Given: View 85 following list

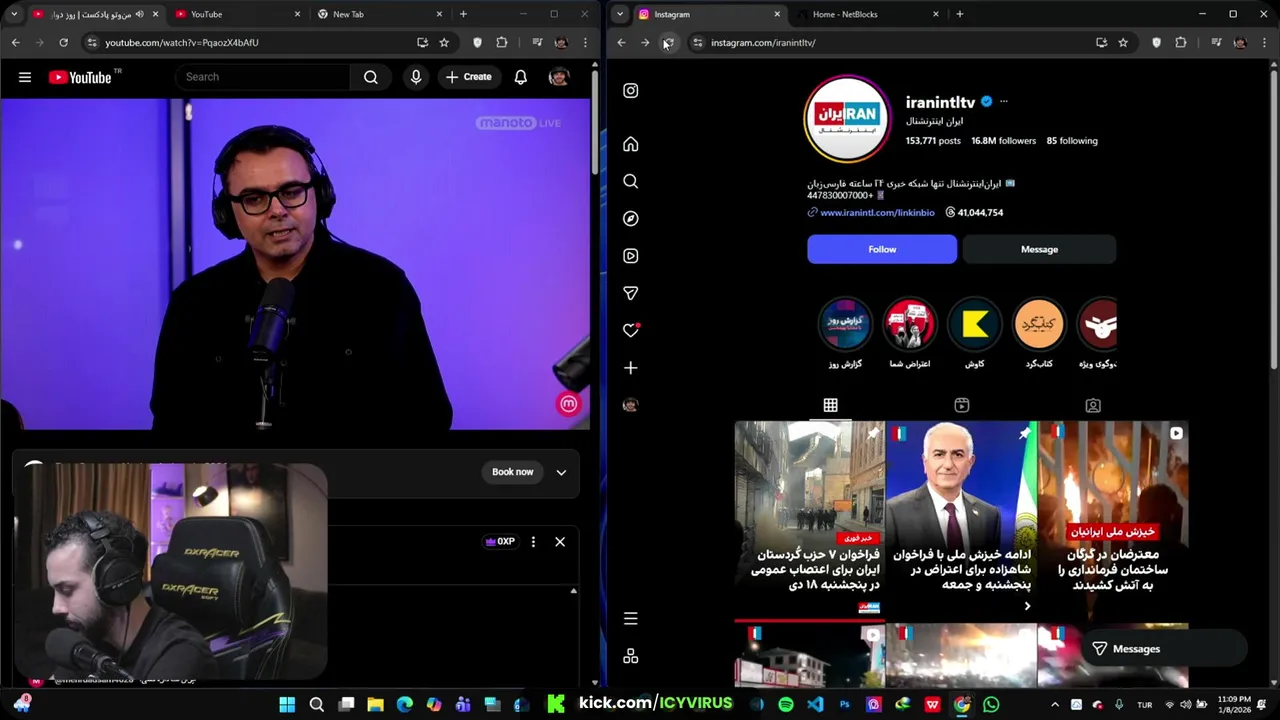Looking at the screenshot, I should point(1072,141).
